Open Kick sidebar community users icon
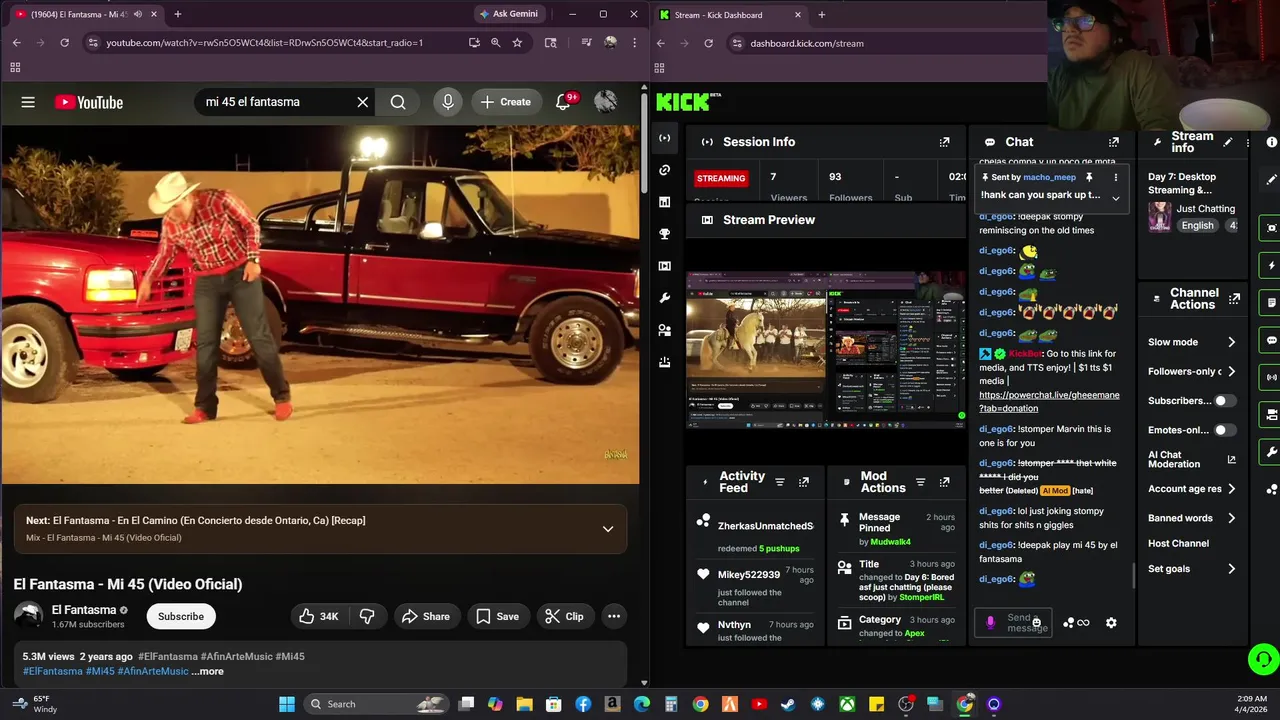This screenshot has height=720, width=1280. (x=664, y=330)
